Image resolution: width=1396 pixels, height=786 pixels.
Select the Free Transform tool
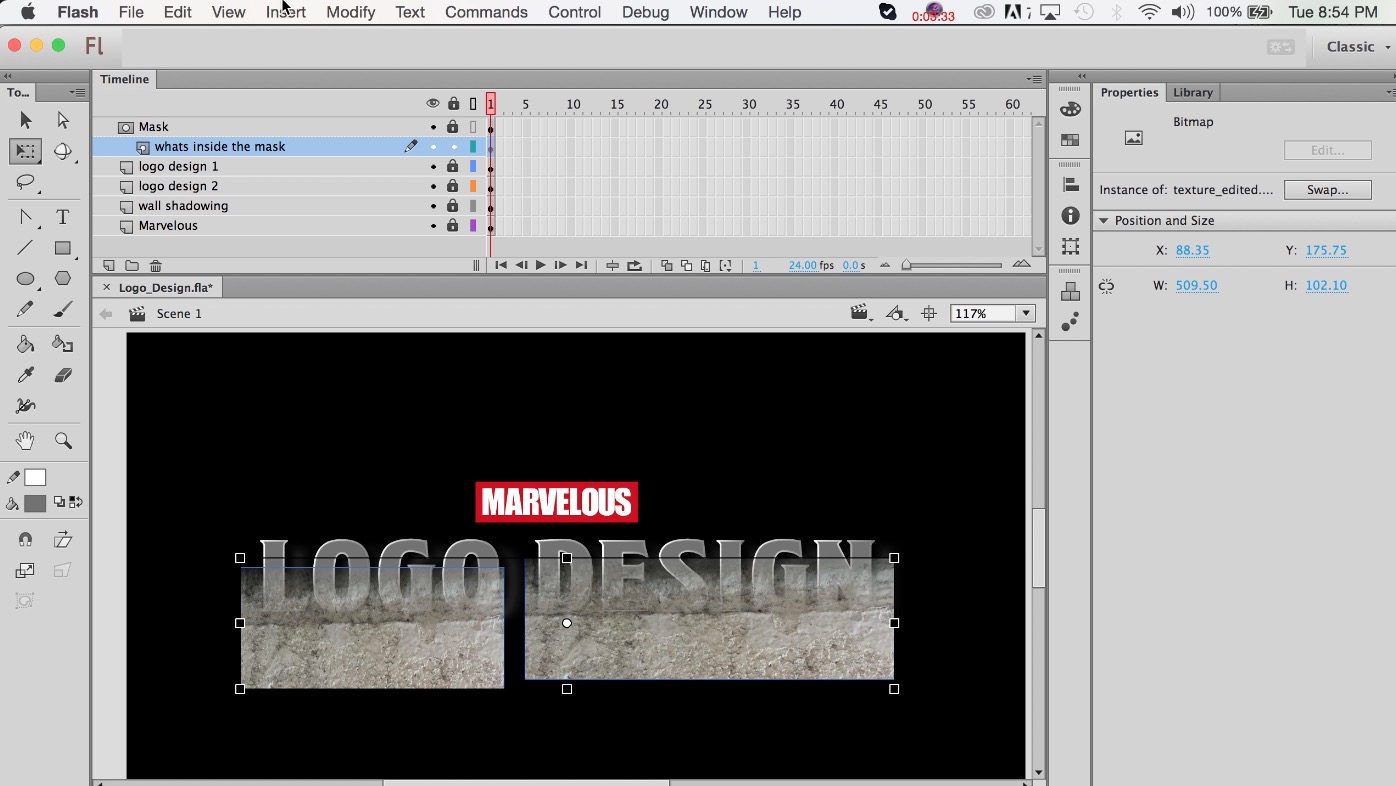tap(25, 152)
